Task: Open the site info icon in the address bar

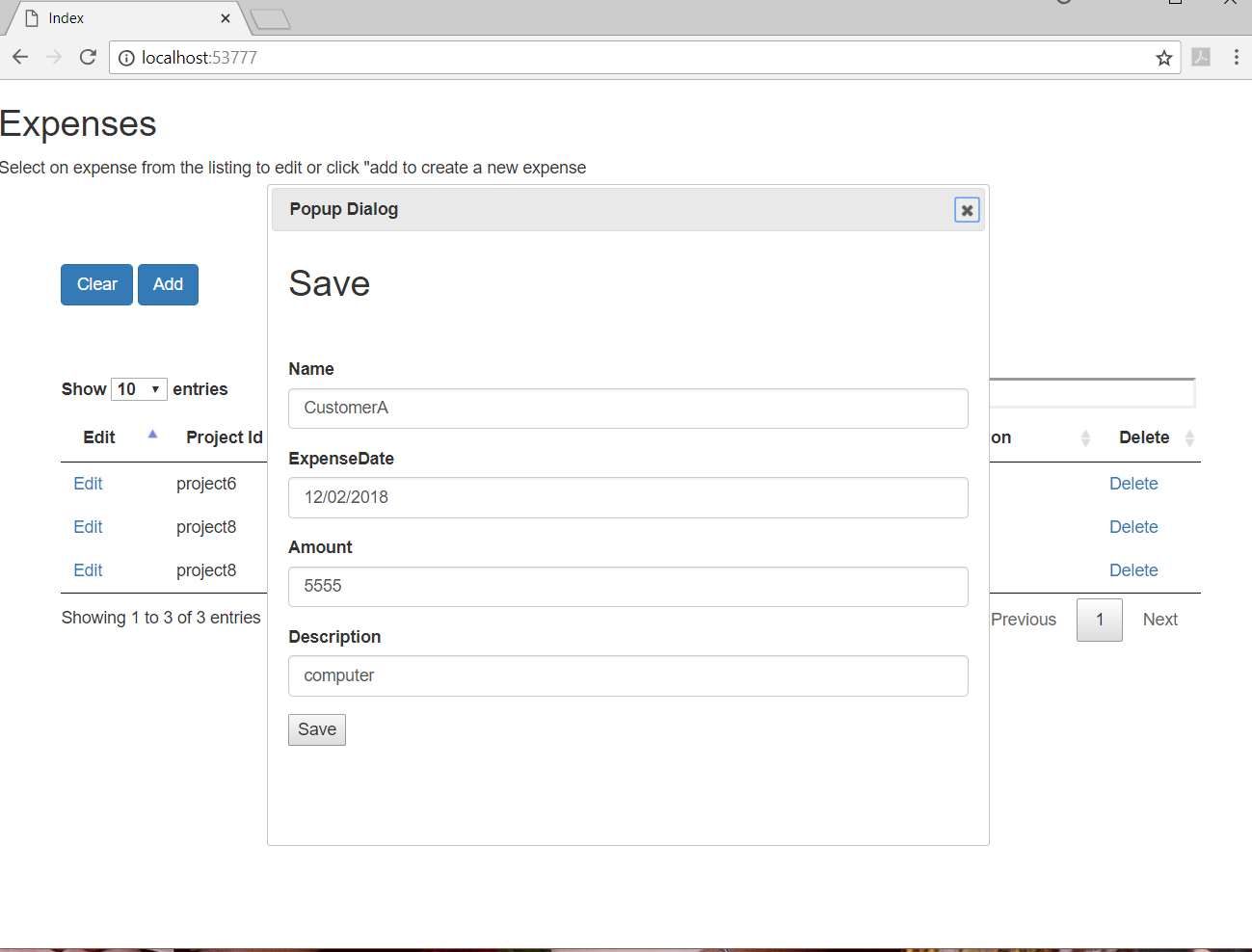Action: pyautogui.click(x=126, y=58)
